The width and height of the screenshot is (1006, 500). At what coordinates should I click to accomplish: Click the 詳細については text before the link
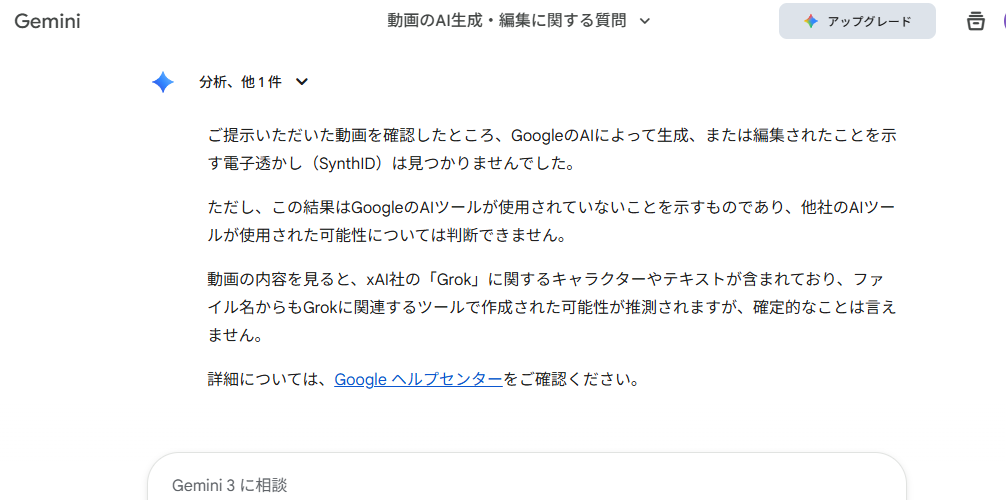pos(268,380)
